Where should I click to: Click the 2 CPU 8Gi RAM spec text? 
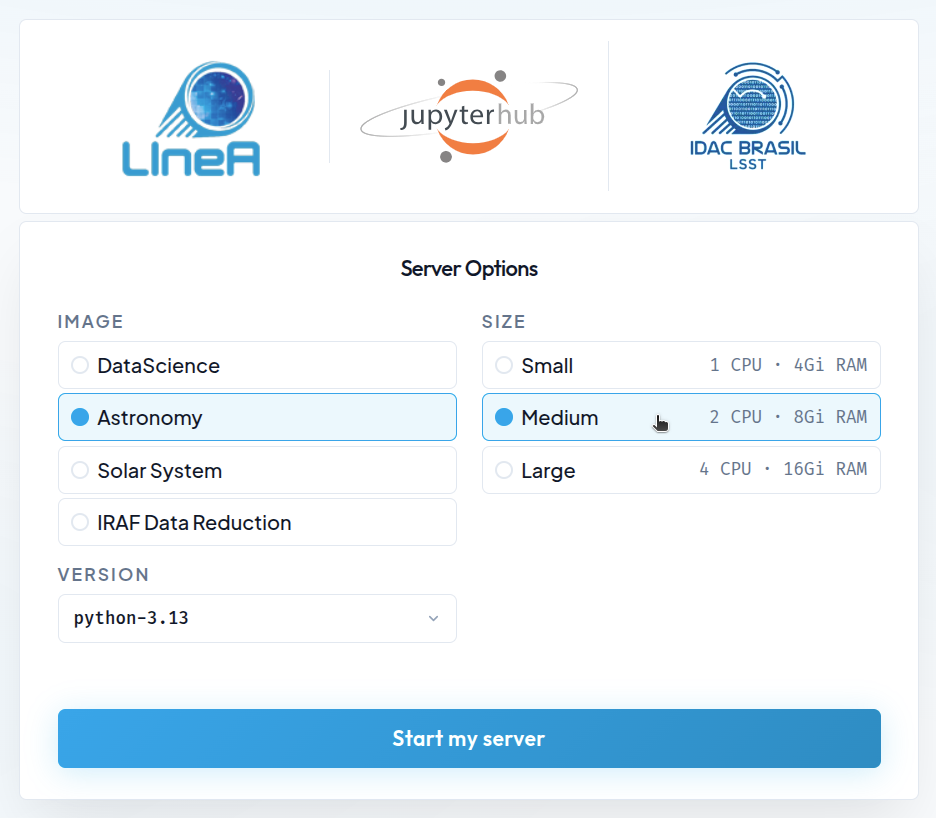click(x=788, y=417)
